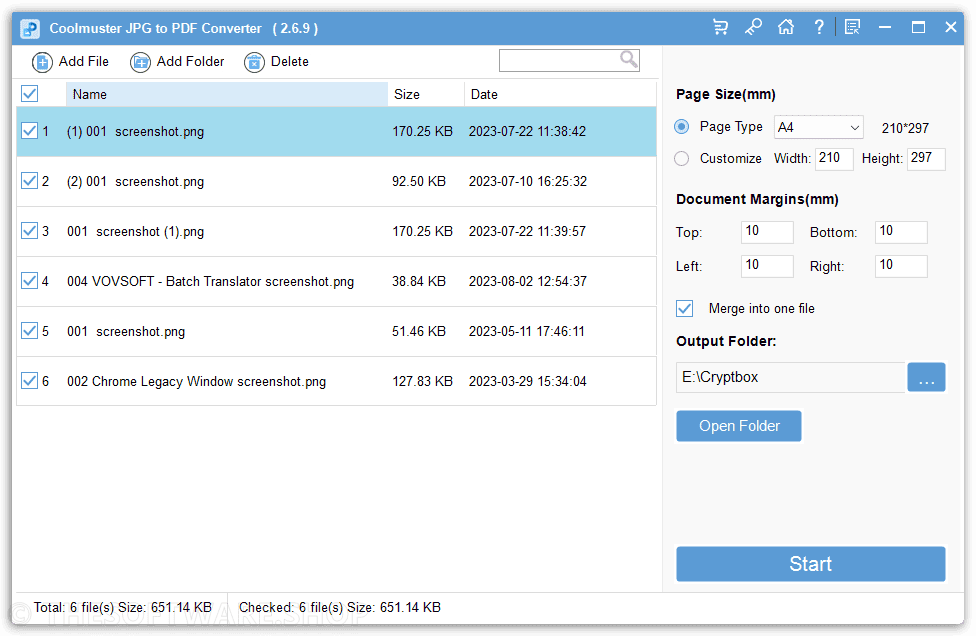The height and width of the screenshot is (636, 976).
Task: Click the search magnifier icon
Action: pos(629,60)
